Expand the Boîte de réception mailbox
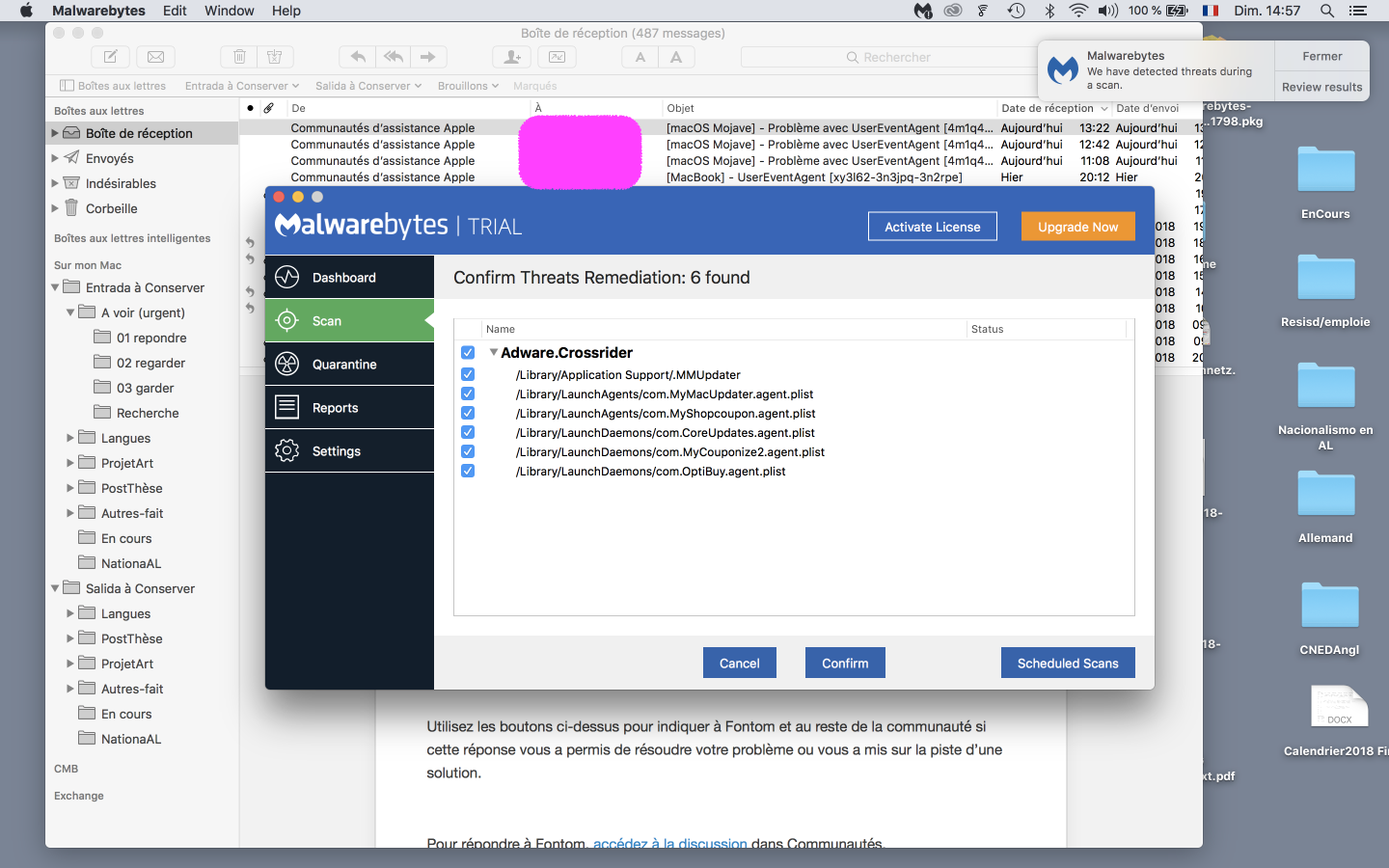 click(x=55, y=133)
